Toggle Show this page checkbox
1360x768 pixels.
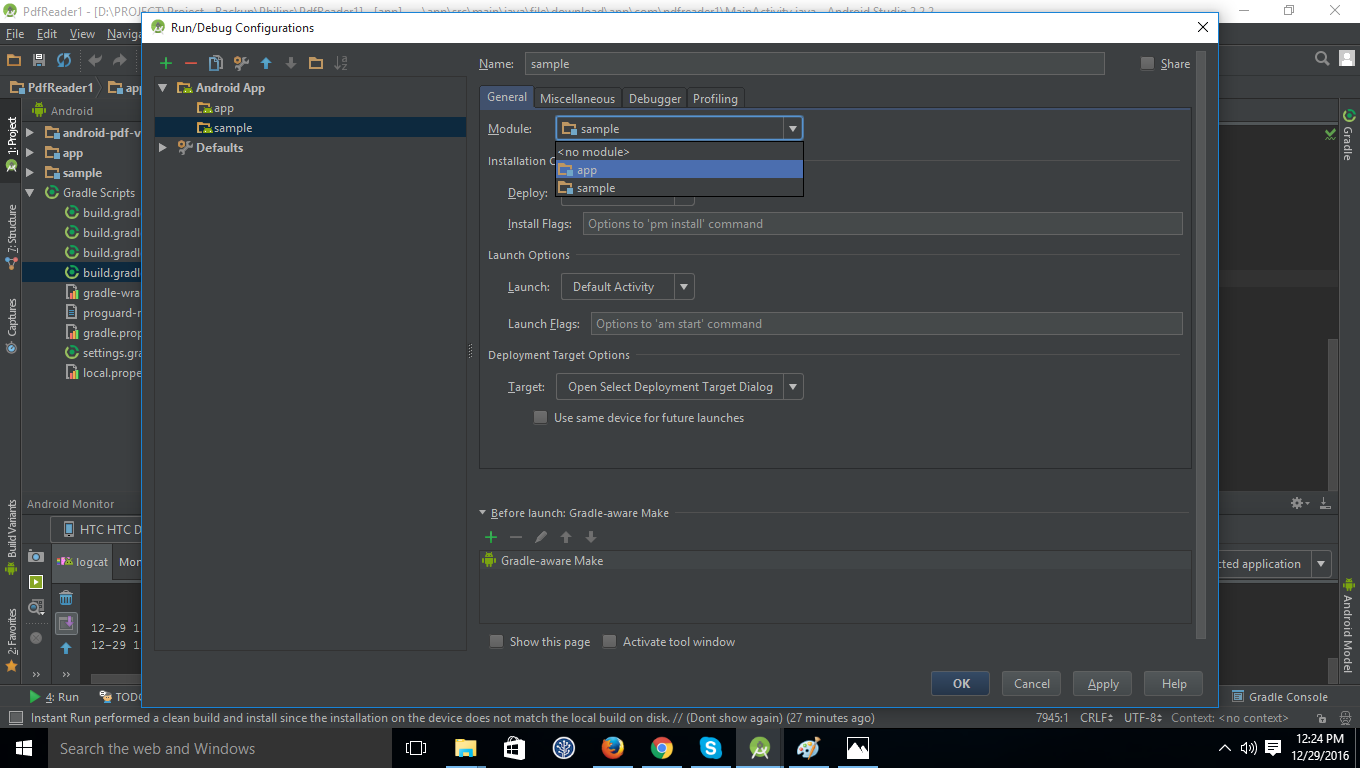click(x=496, y=642)
